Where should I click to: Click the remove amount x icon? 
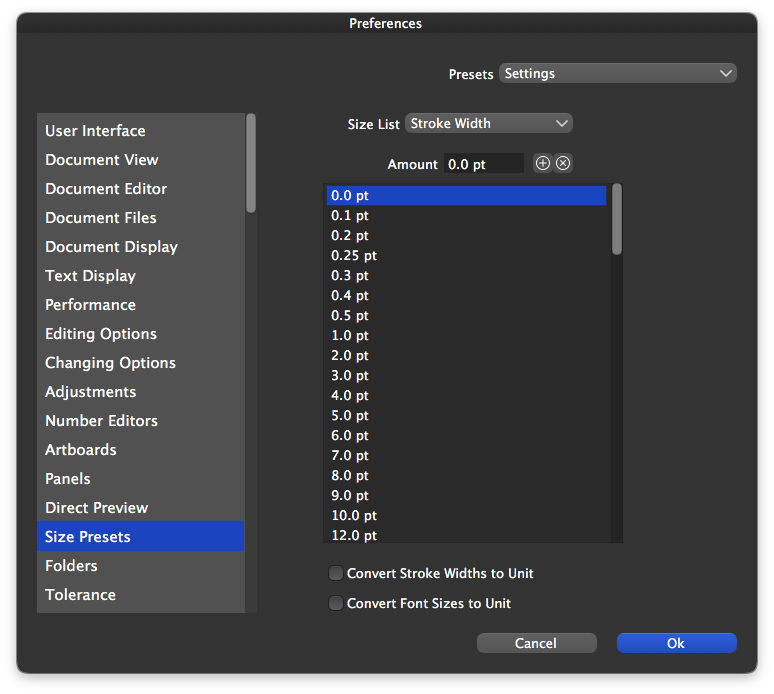(563, 163)
